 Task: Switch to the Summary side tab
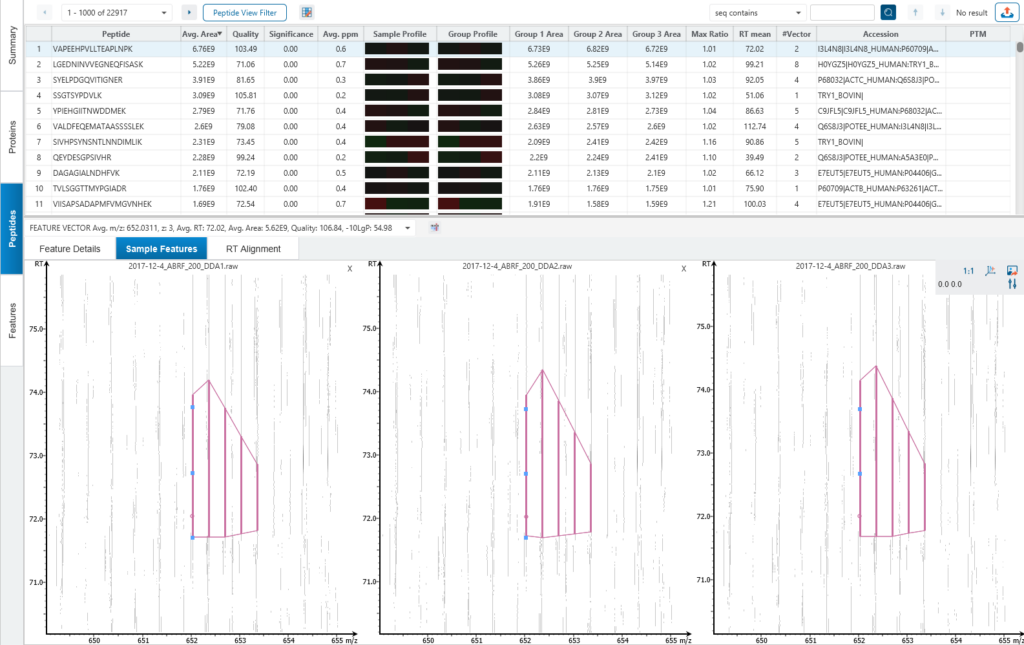tap(12, 45)
